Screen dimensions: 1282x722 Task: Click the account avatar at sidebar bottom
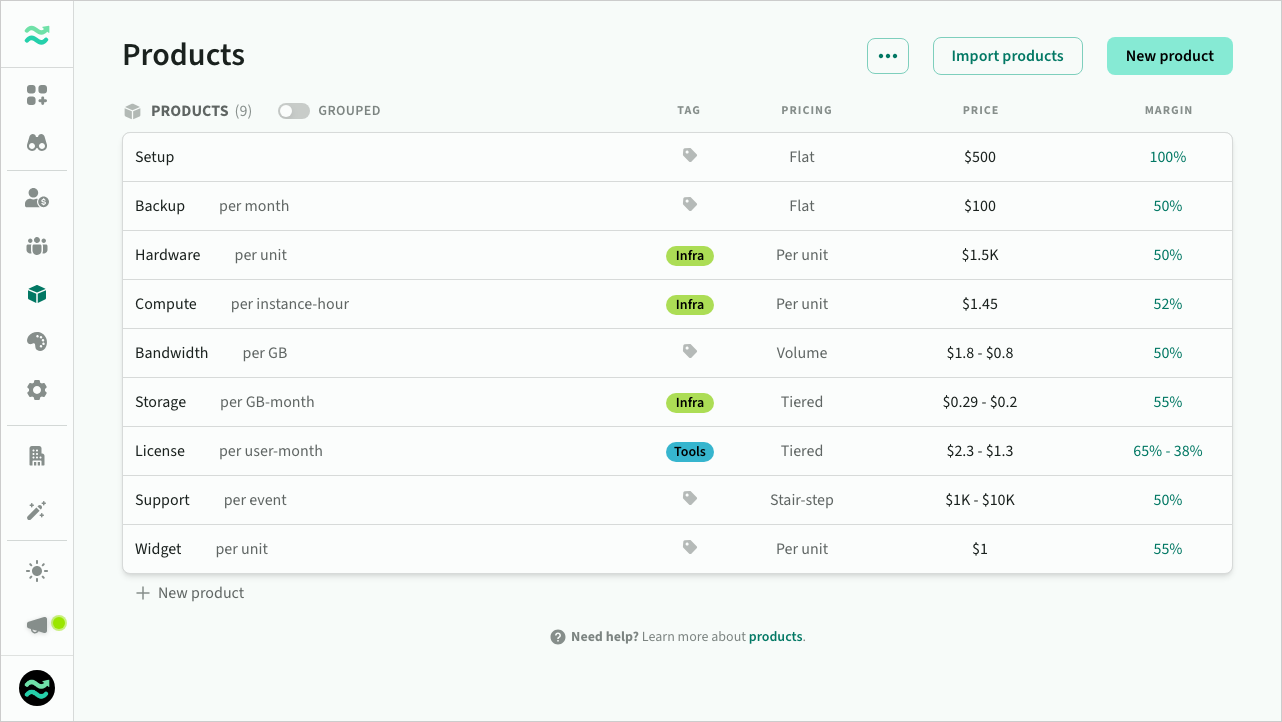tap(37, 688)
